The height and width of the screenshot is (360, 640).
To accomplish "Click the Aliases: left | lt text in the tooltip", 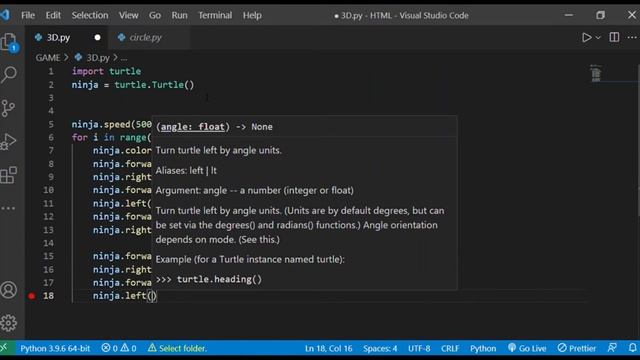I will point(186,171).
